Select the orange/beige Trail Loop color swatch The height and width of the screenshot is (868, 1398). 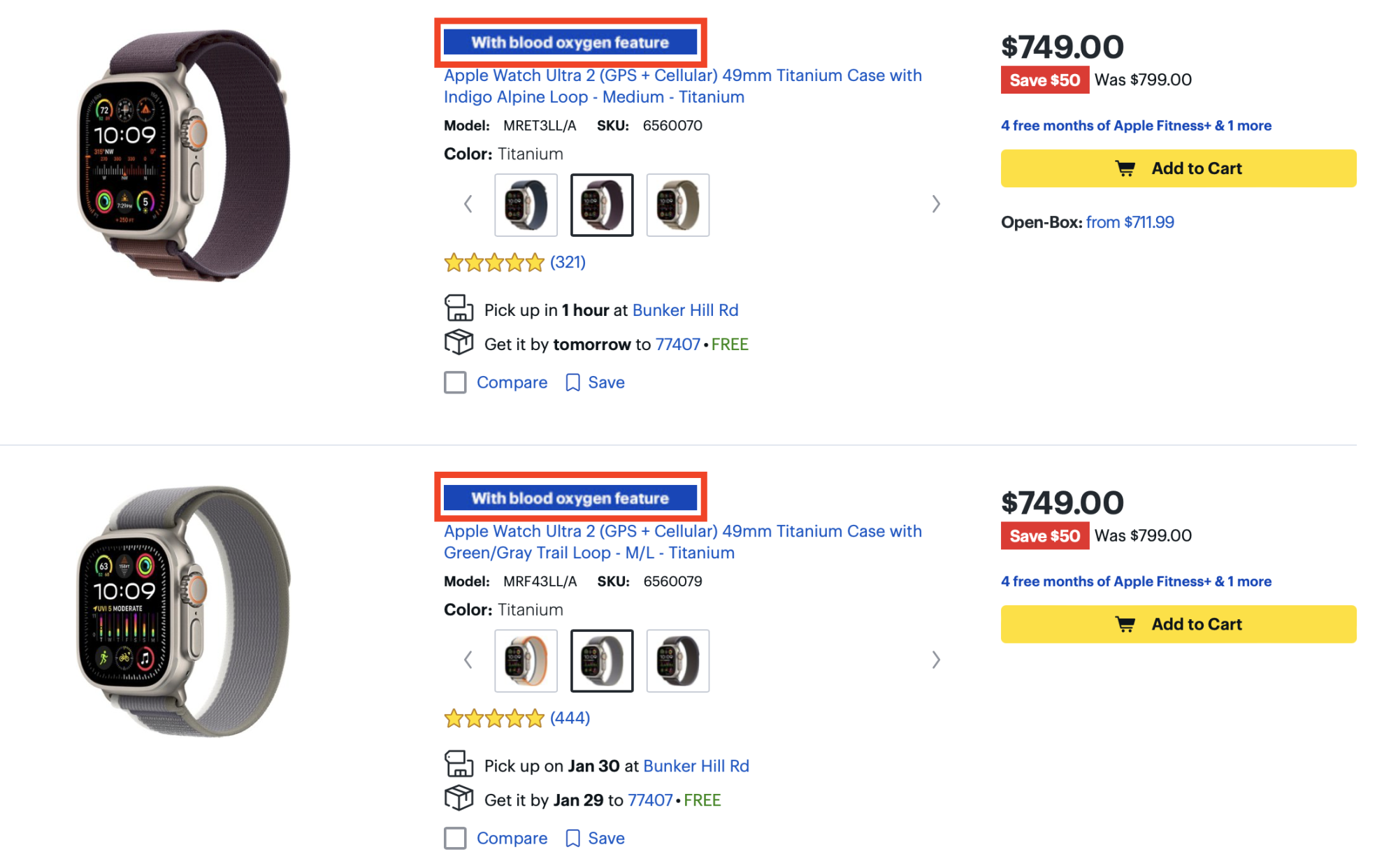[526, 660]
